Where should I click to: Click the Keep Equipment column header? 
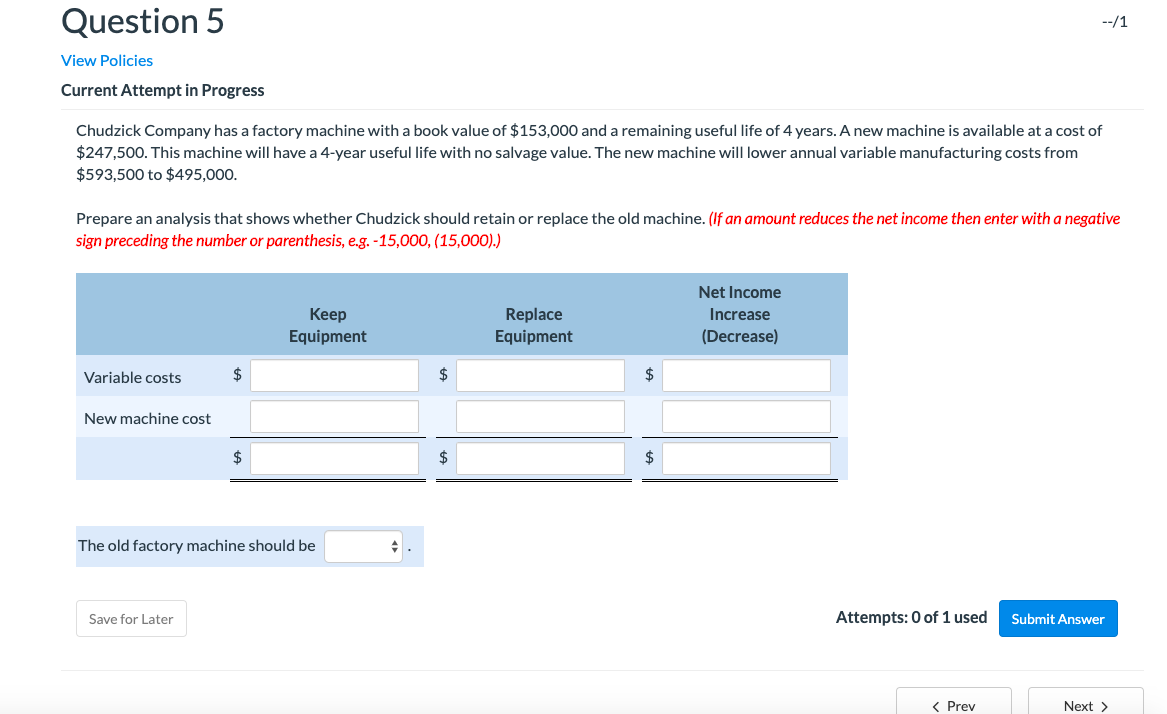pyautogui.click(x=327, y=325)
